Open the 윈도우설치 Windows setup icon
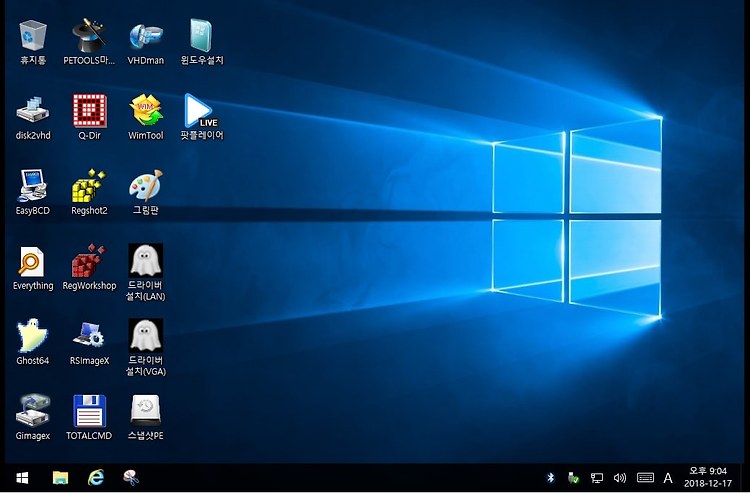 point(202,42)
